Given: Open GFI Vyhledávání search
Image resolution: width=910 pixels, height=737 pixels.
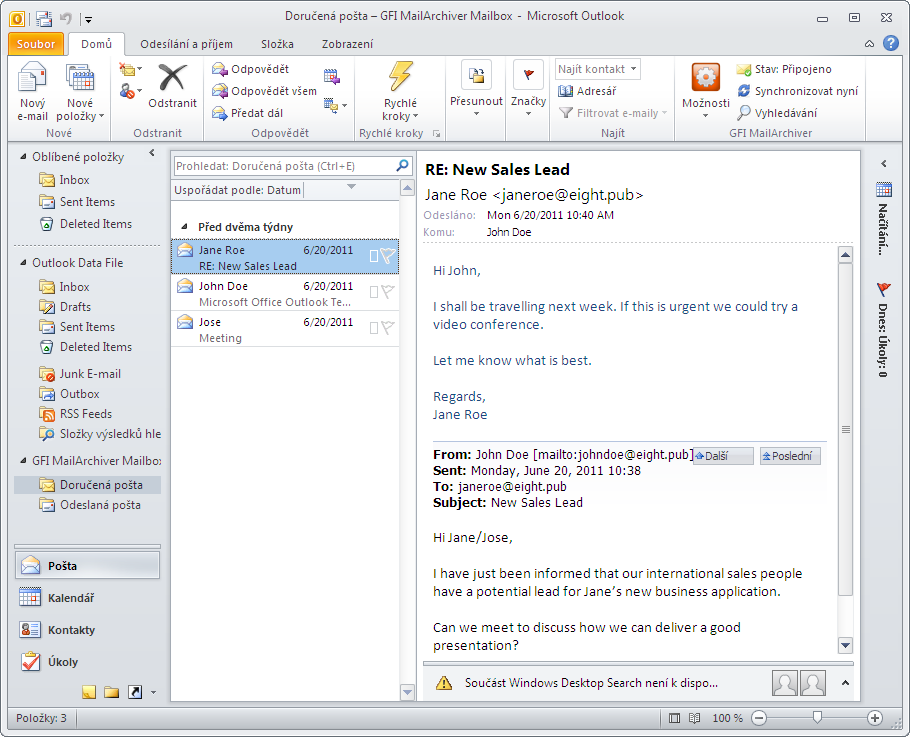Looking at the screenshot, I should (777, 113).
